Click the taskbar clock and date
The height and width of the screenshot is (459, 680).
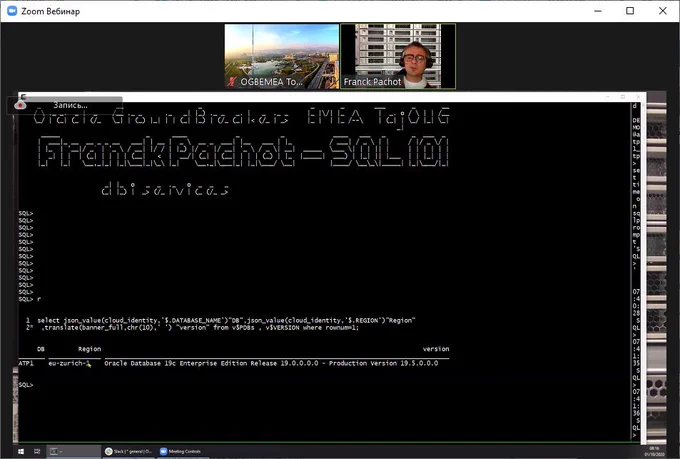coord(653,452)
